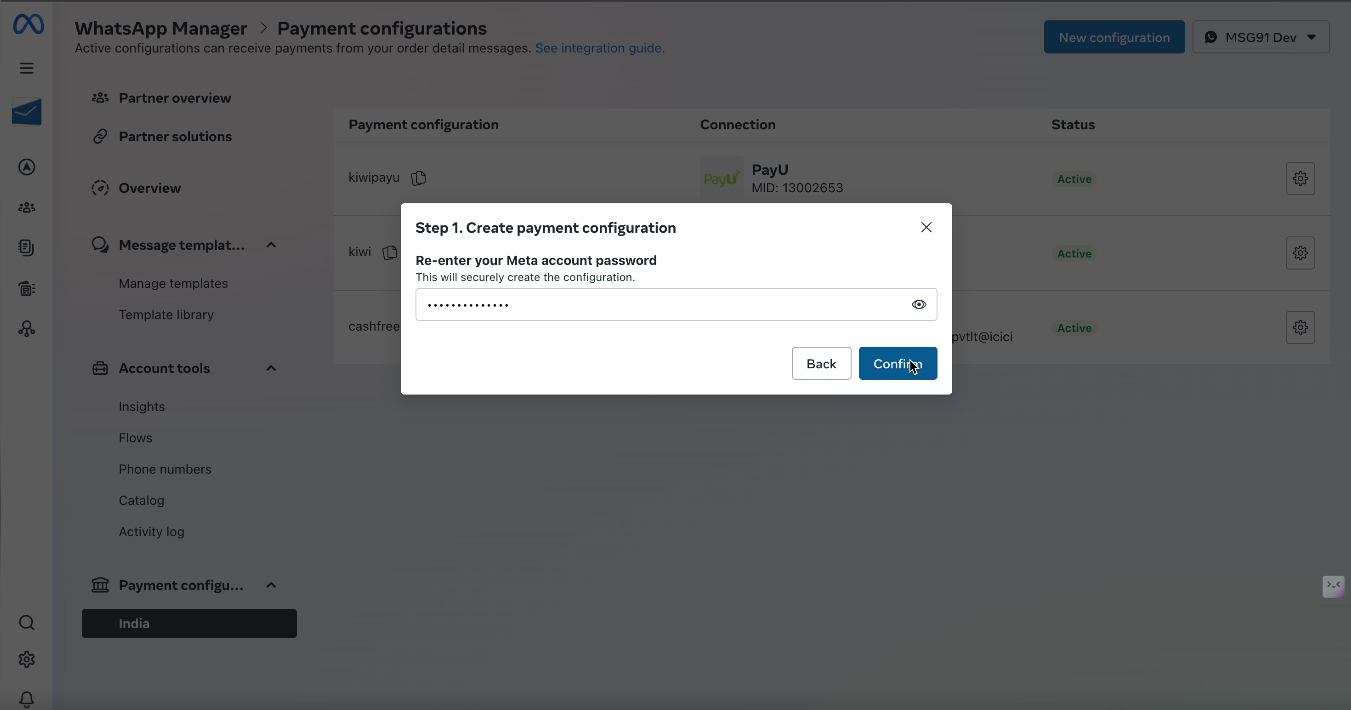Open the hamburger menu in left rail
The height and width of the screenshot is (710, 1351).
point(27,68)
